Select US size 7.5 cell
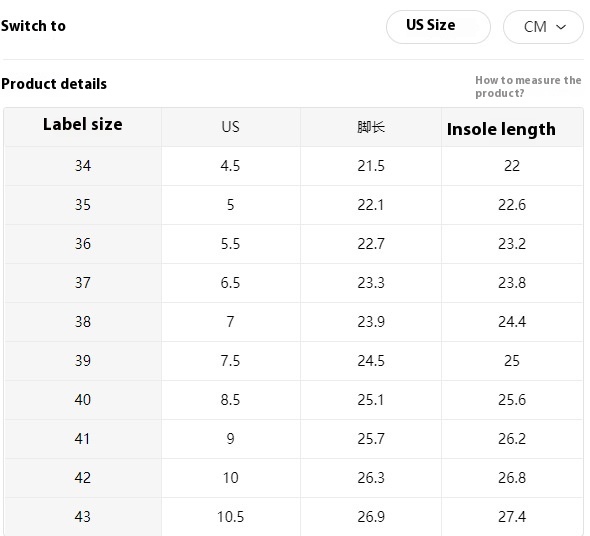The height and width of the screenshot is (536, 590). coord(231,361)
